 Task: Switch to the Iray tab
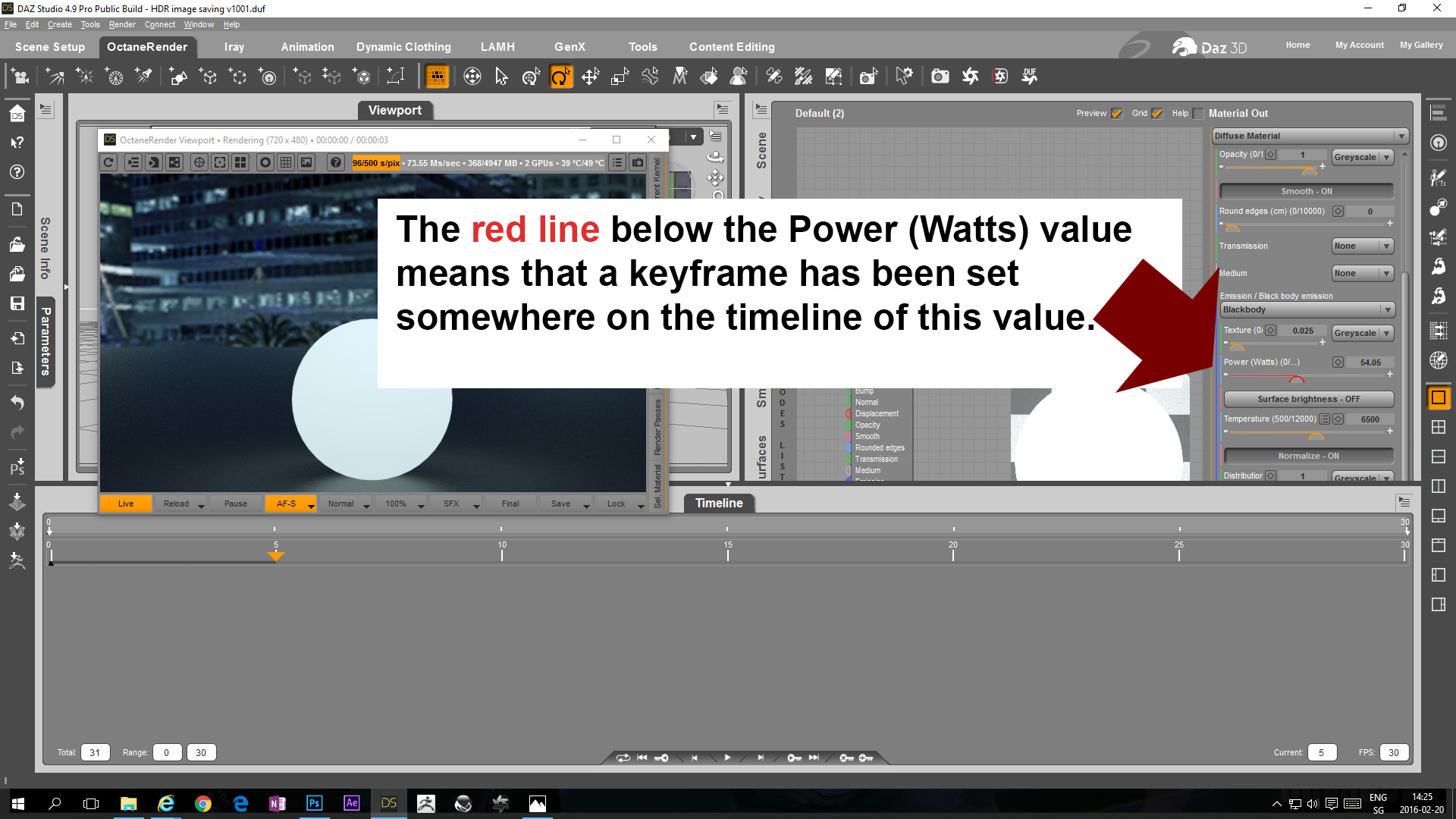(234, 47)
